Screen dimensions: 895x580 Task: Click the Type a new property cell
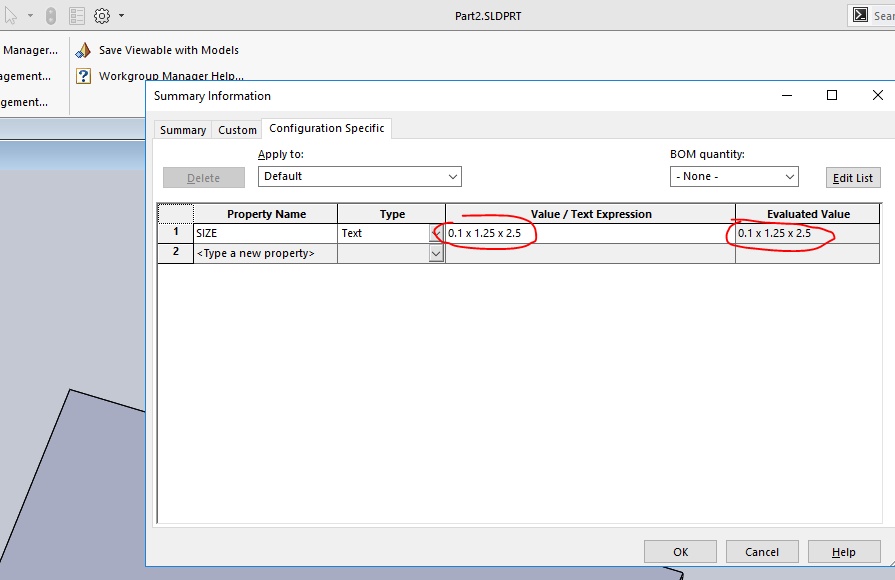[x=265, y=253]
